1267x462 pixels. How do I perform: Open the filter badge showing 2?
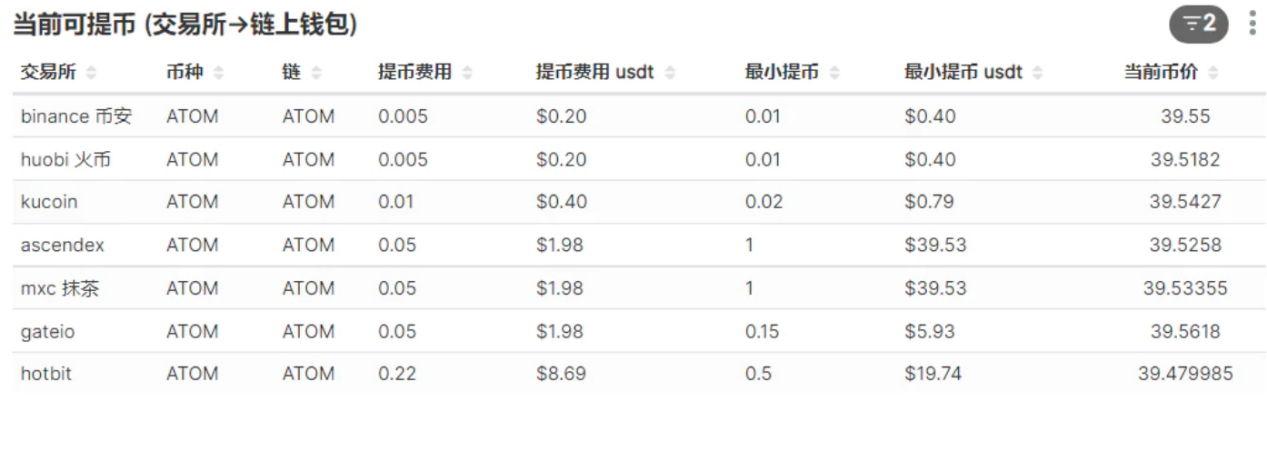pos(1198,24)
